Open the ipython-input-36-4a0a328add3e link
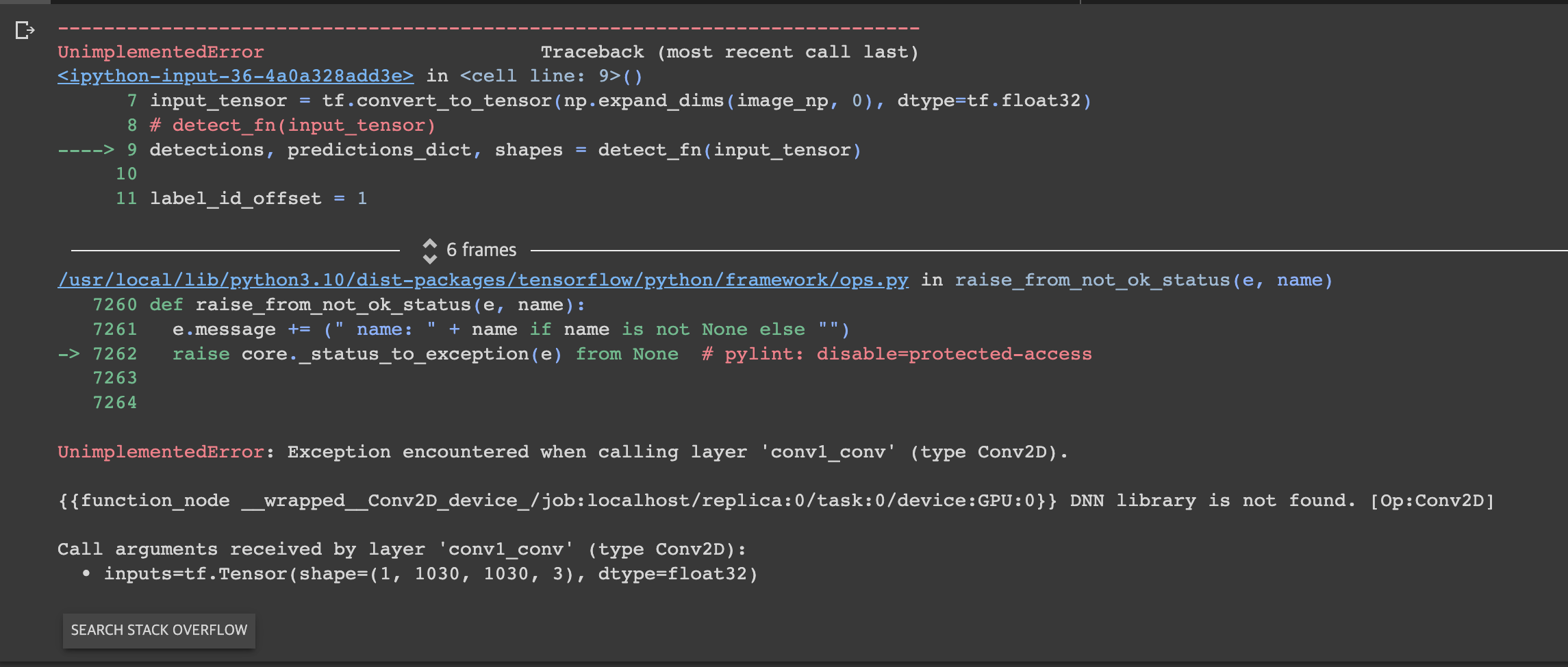This screenshot has height=667, width=1568. [x=236, y=76]
